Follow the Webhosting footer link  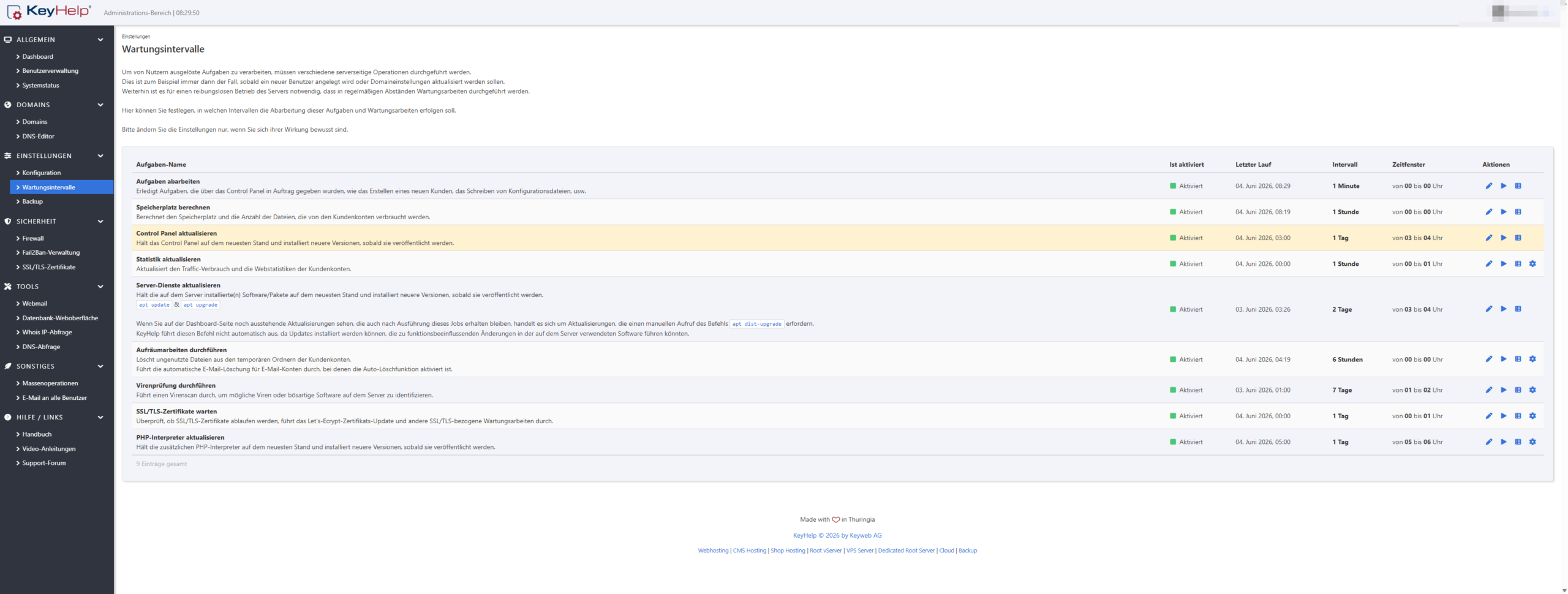713,551
